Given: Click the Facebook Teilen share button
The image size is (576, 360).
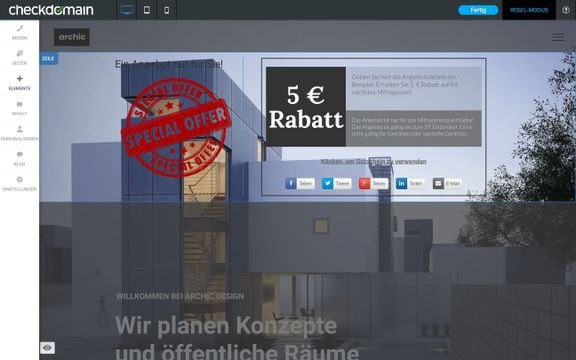Looking at the screenshot, I should click(300, 183).
